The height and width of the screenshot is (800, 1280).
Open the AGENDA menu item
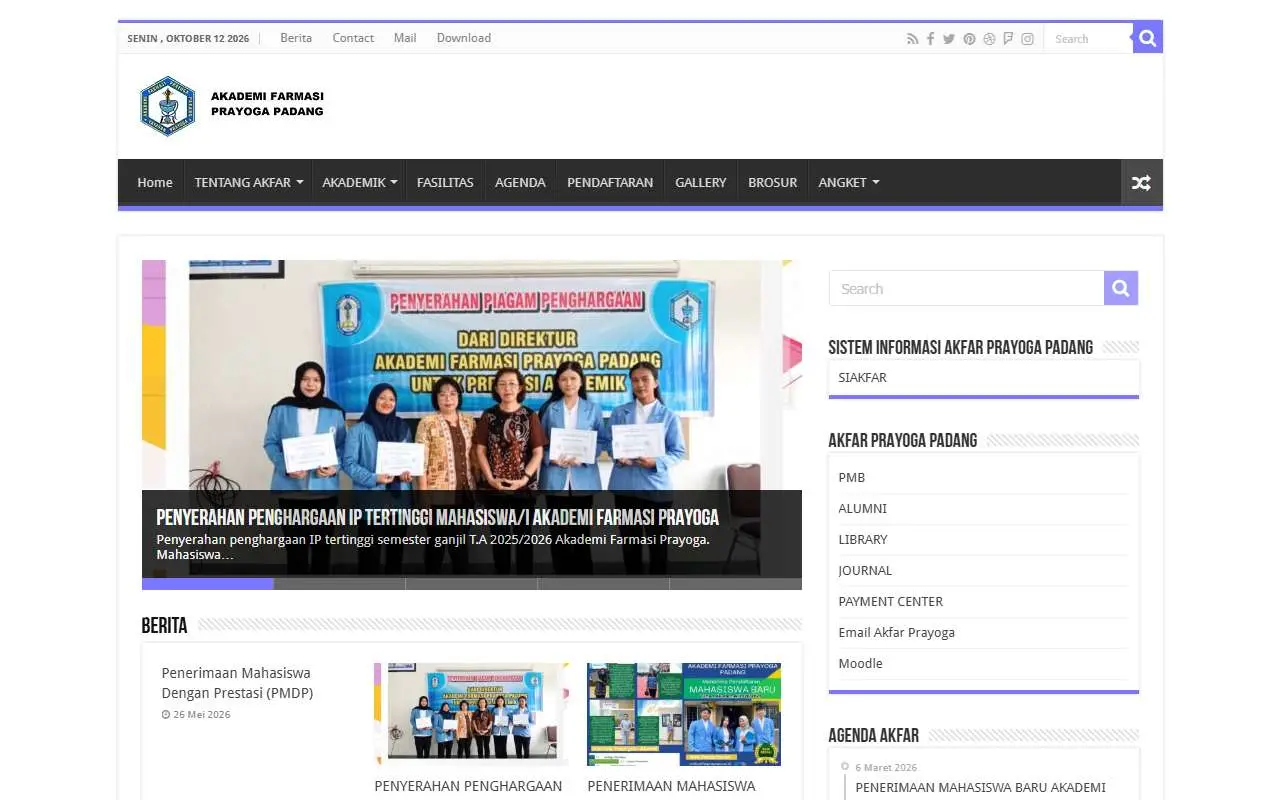click(520, 183)
